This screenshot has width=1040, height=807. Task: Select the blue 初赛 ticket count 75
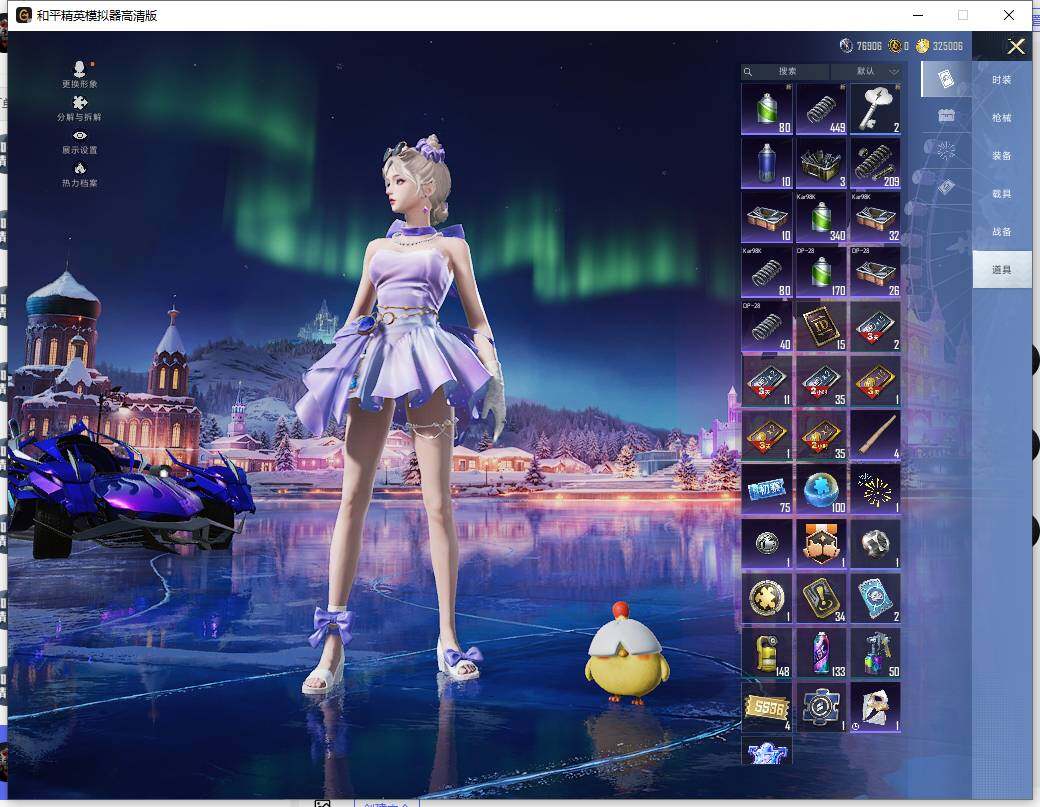click(767, 489)
